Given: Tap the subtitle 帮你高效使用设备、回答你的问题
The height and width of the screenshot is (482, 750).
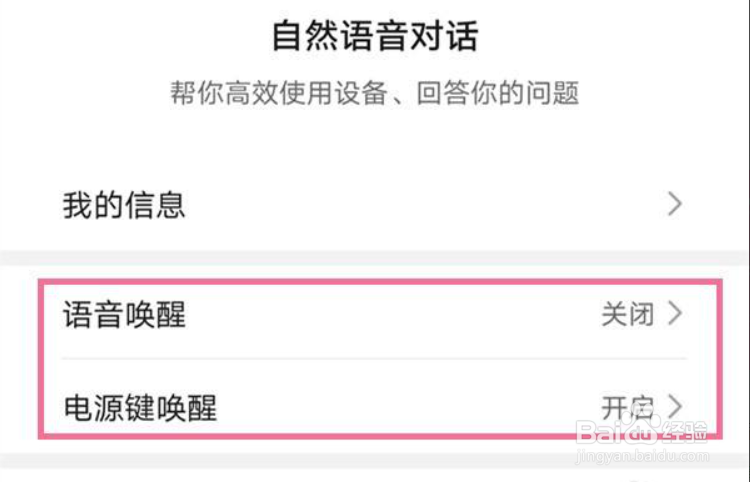Looking at the screenshot, I should click(375, 95).
